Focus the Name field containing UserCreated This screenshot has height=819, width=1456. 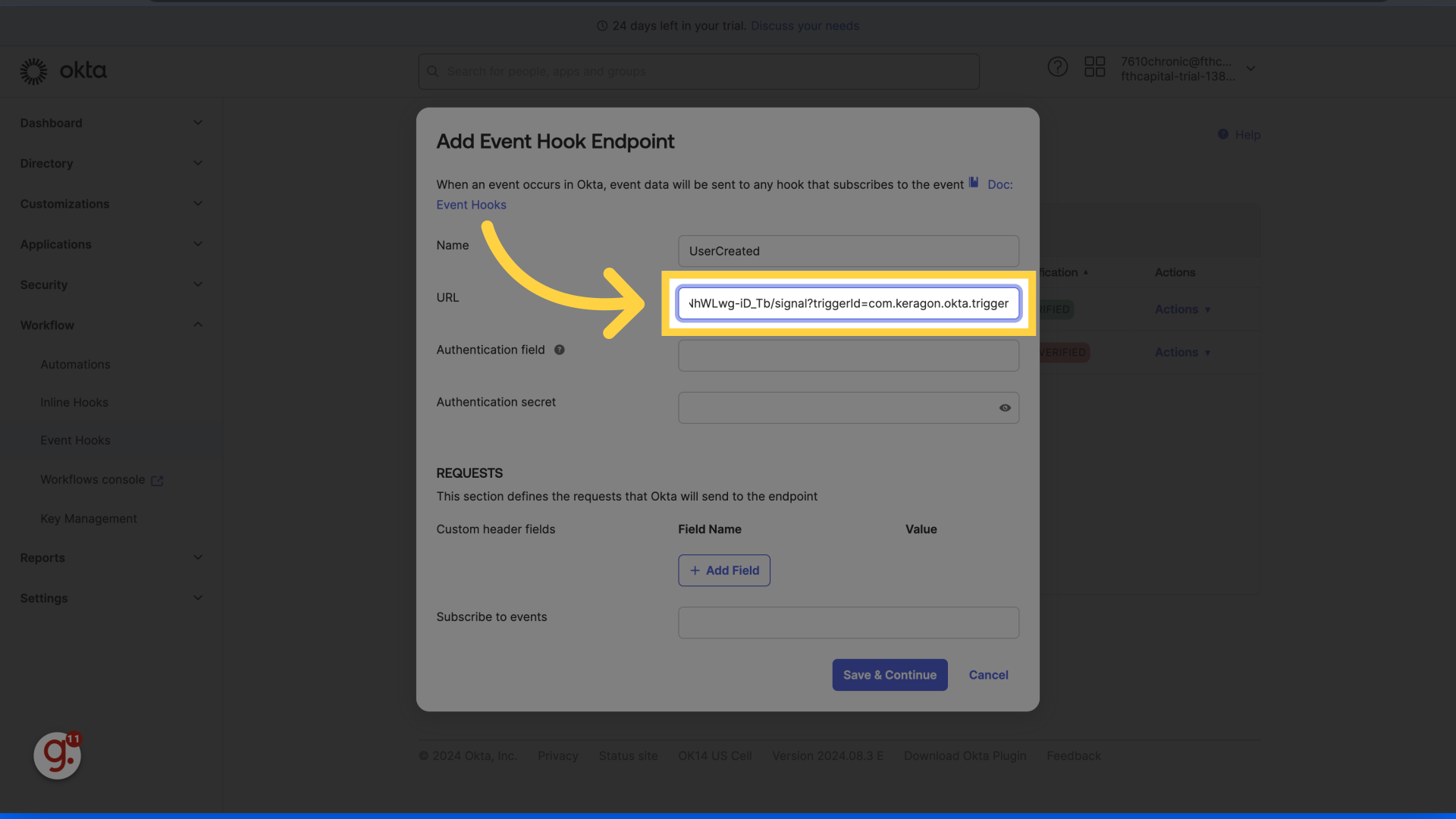[x=848, y=251]
